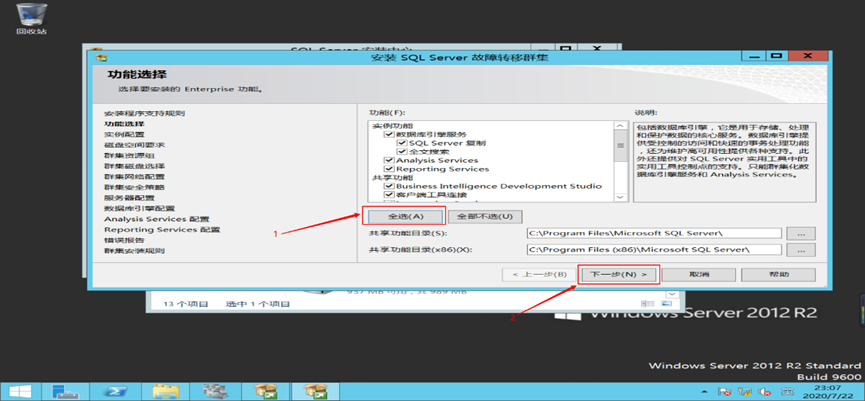Screen dimensions: 865x401
Task: Click 下一步(N) to proceed
Action: coord(618,274)
